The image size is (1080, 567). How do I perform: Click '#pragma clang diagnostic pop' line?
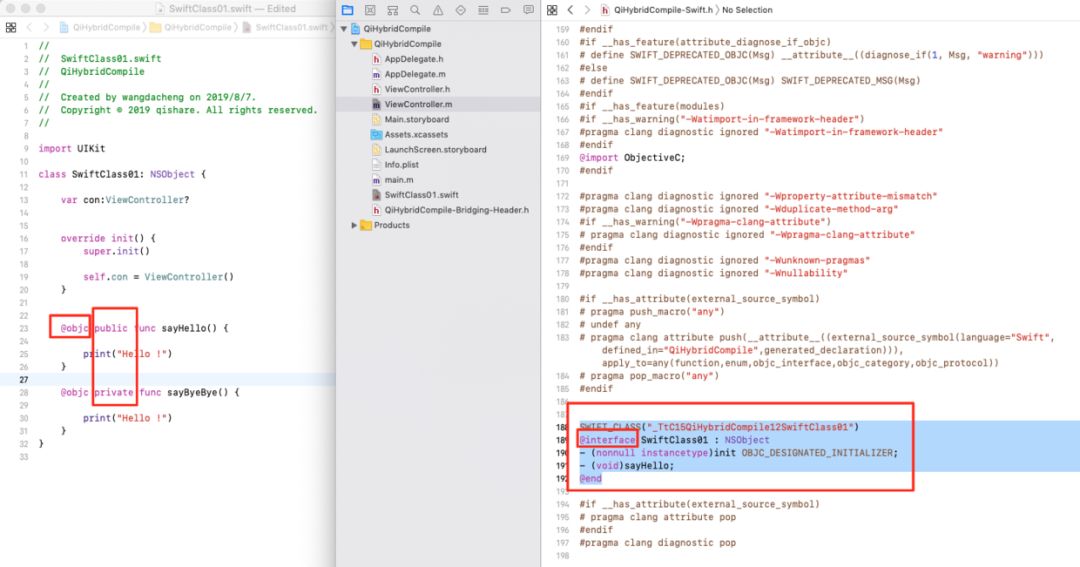pos(658,543)
